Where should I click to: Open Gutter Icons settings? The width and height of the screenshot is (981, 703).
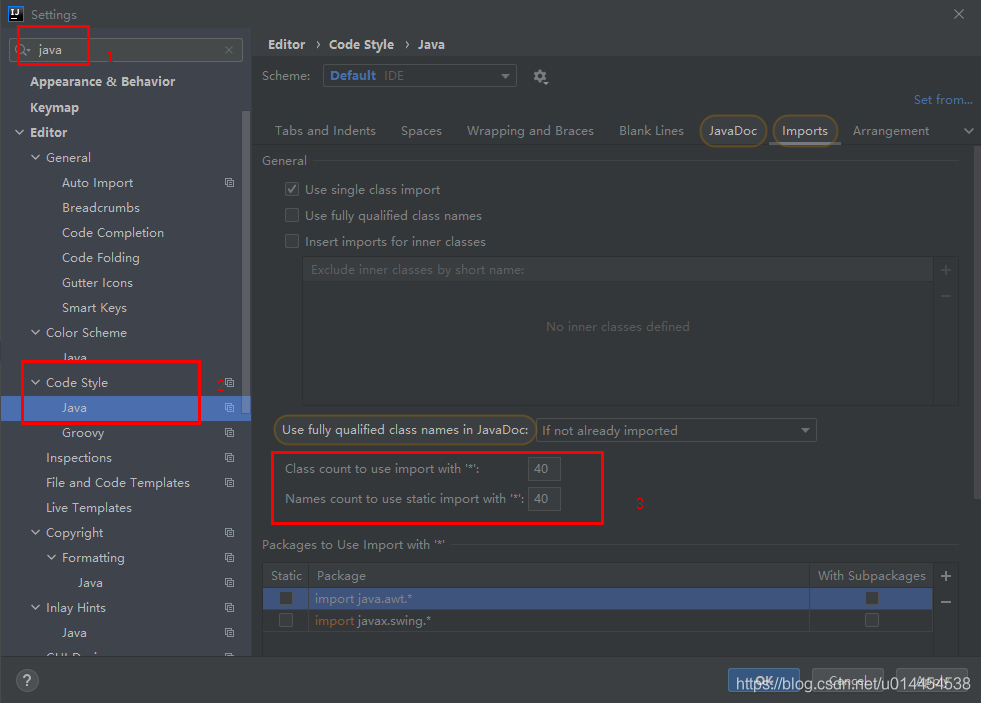coord(97,283)
